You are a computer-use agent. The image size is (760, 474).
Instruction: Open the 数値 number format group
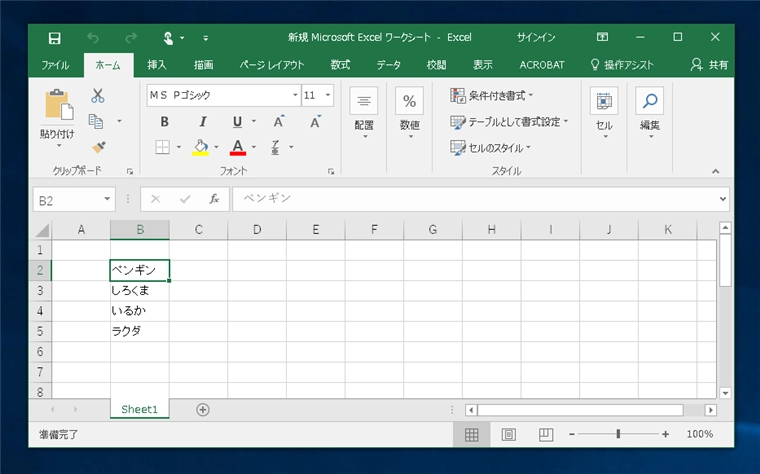click(x=410, y=114)
